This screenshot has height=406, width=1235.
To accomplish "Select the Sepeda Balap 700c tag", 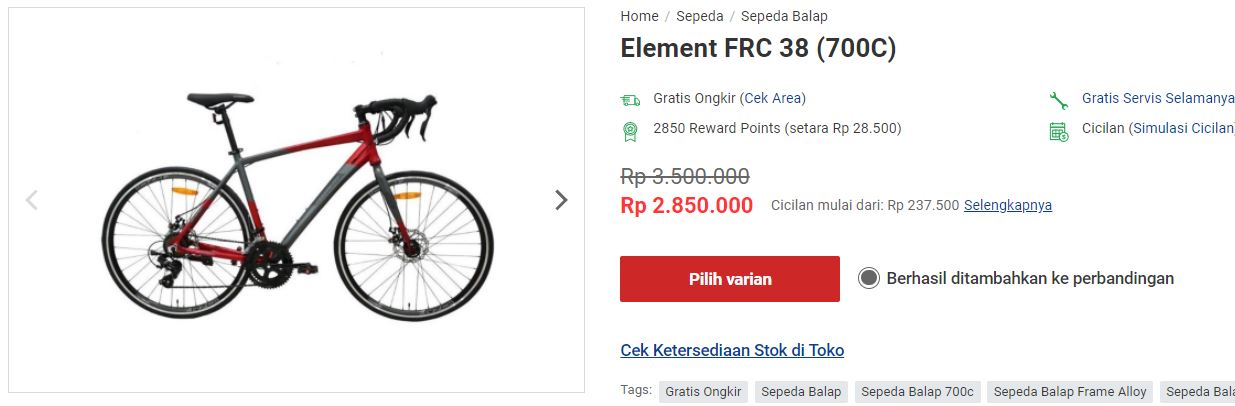I will point(917,392).
